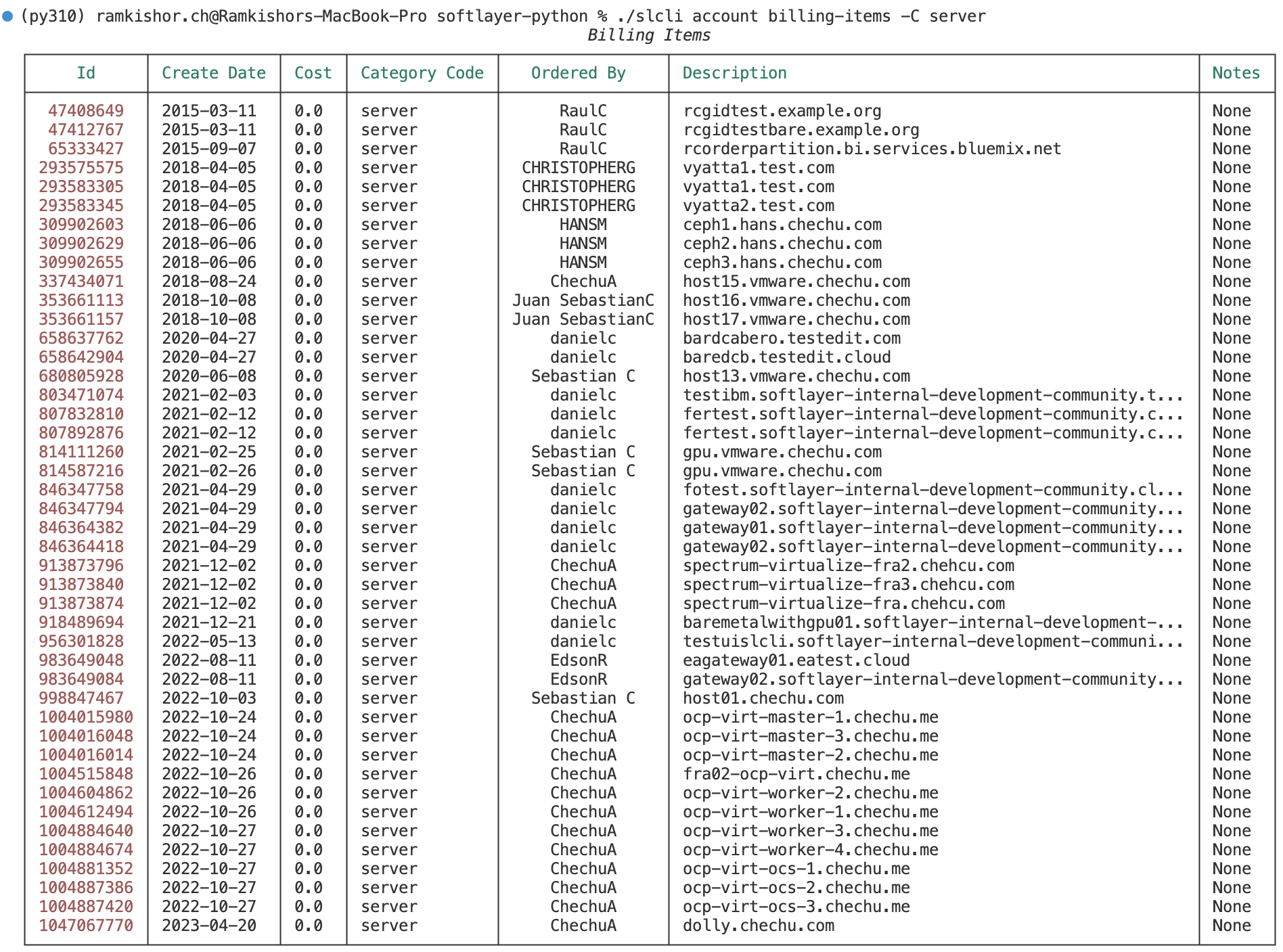Select billing item Id 337434071
The image size is (1283, 952).
click(81, 281)
